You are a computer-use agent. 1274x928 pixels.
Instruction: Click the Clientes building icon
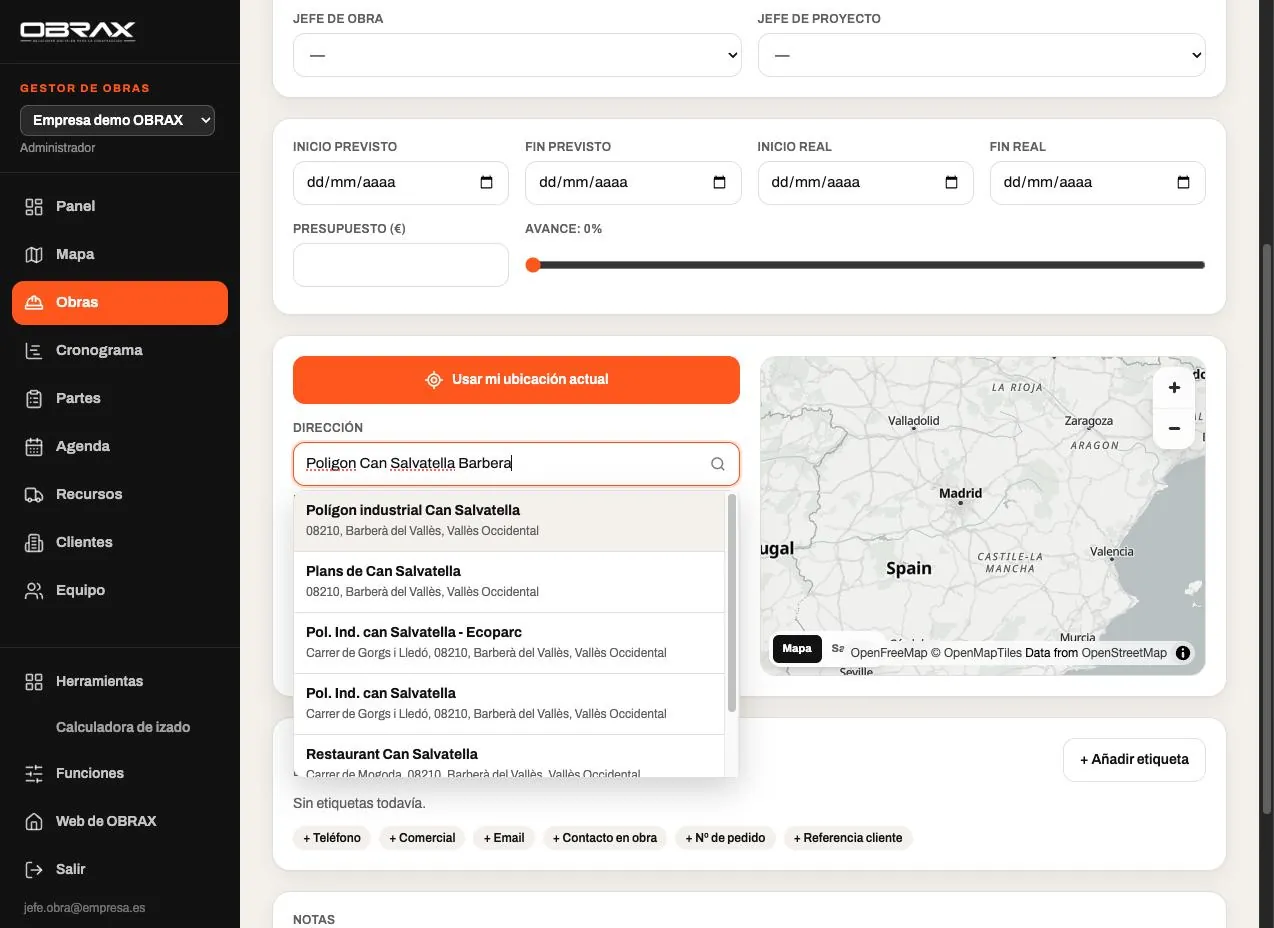pos(34,542)
